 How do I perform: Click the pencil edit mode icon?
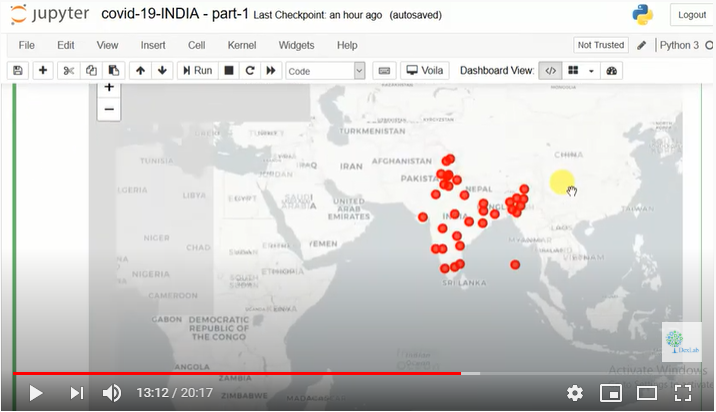click(642, 45)
